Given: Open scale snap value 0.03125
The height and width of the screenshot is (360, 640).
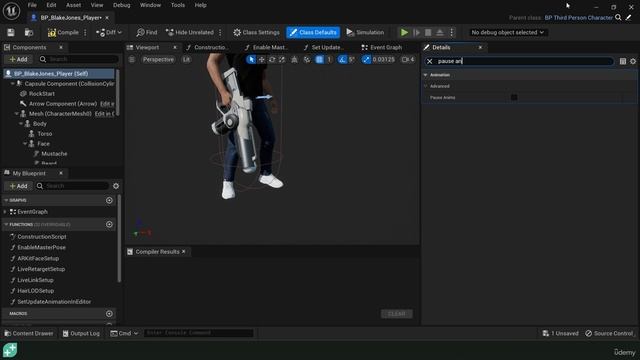Looking at the screenshot, I should [x=383, y=60].
